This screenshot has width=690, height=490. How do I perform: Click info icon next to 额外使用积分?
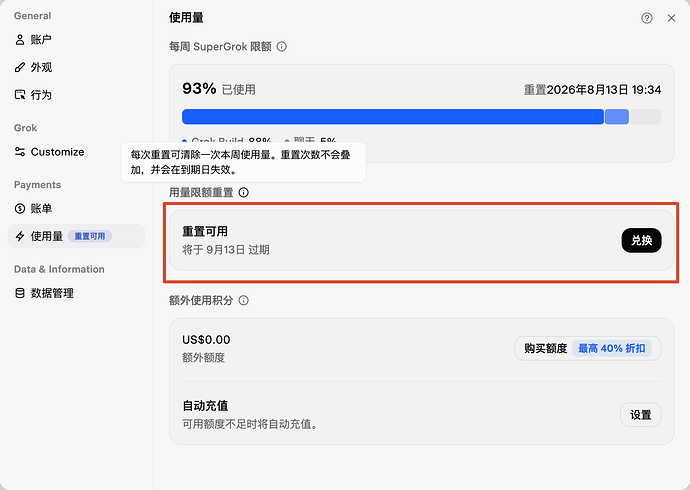coord(243,300)
